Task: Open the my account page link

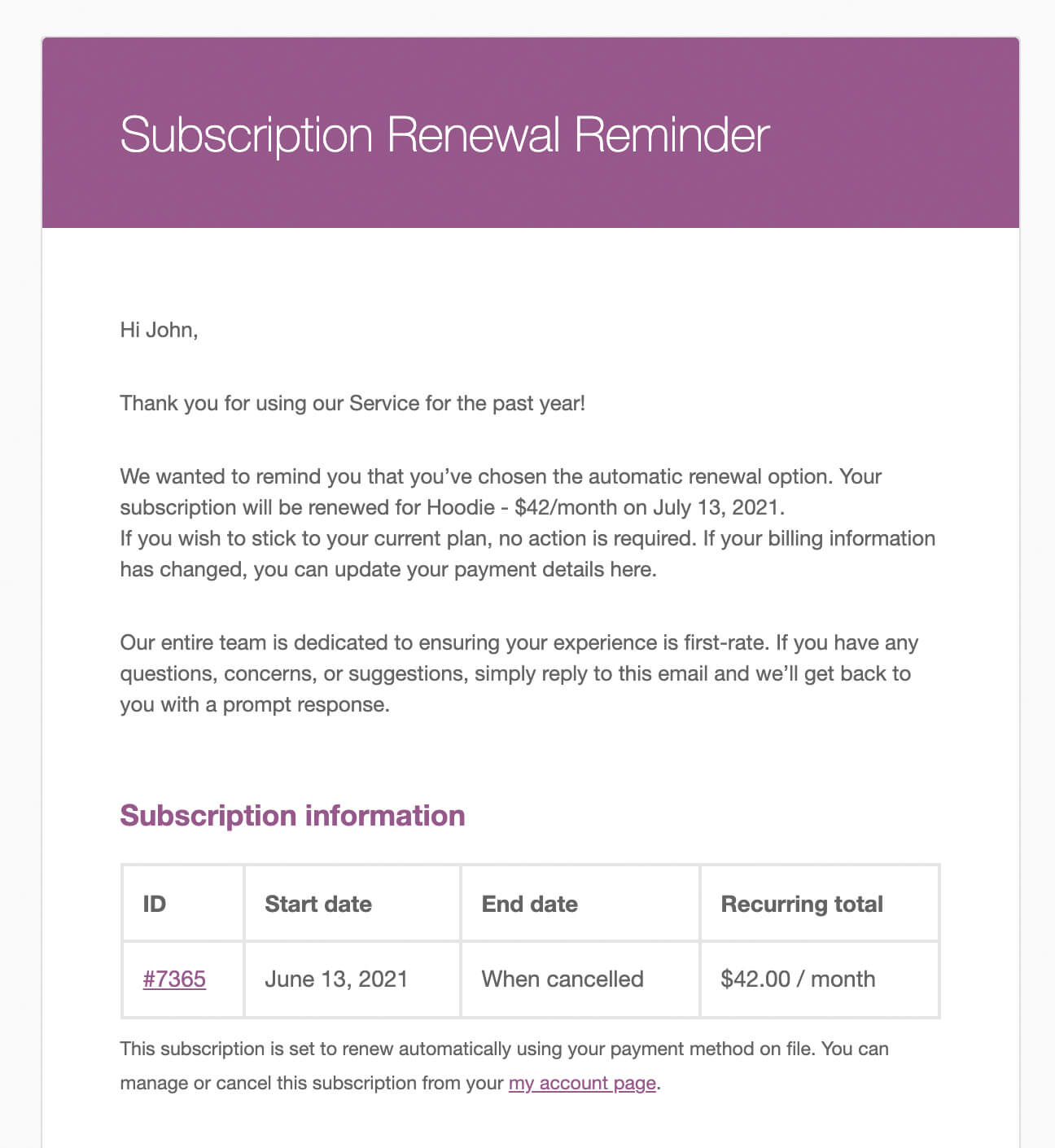Action: pyautogui.click(x=582, y=1083)
